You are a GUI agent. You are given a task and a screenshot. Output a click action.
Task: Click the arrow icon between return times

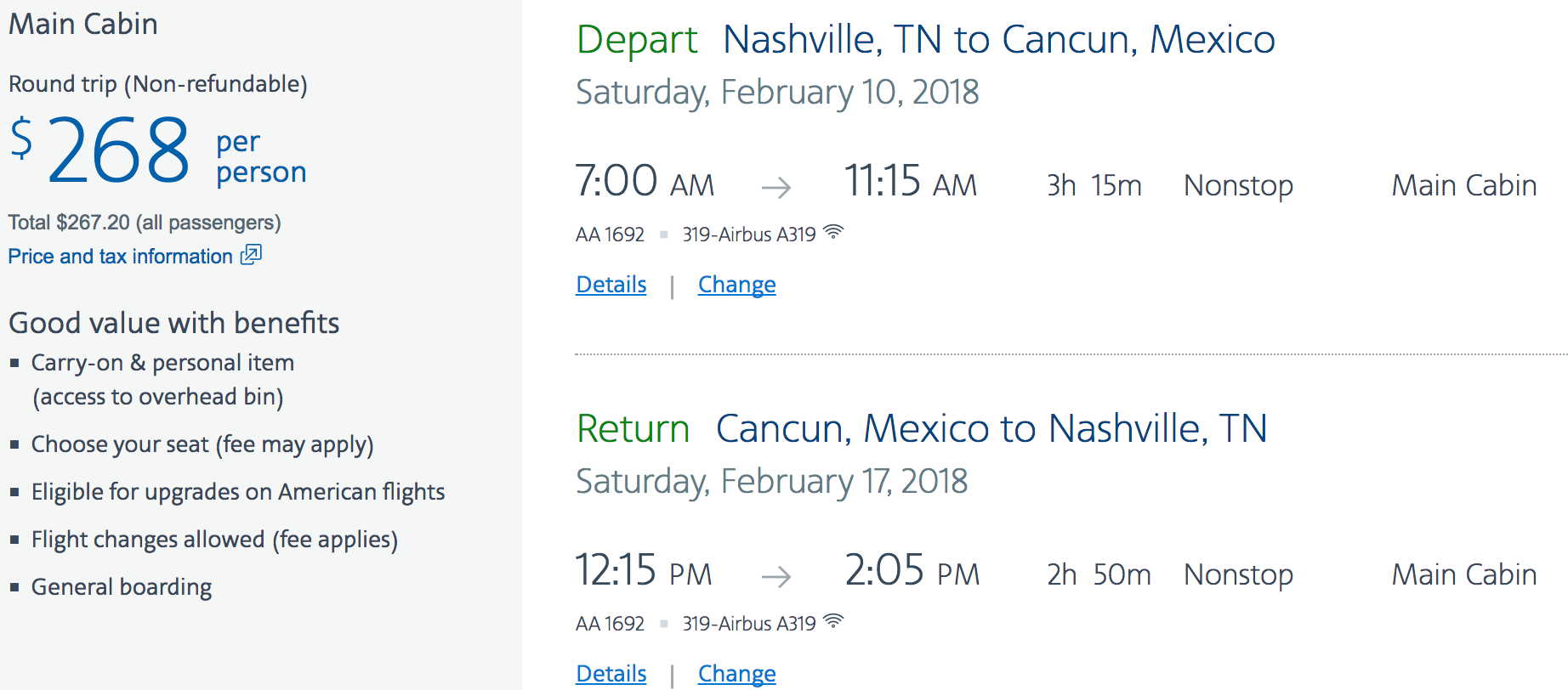(x=775, y=577)
